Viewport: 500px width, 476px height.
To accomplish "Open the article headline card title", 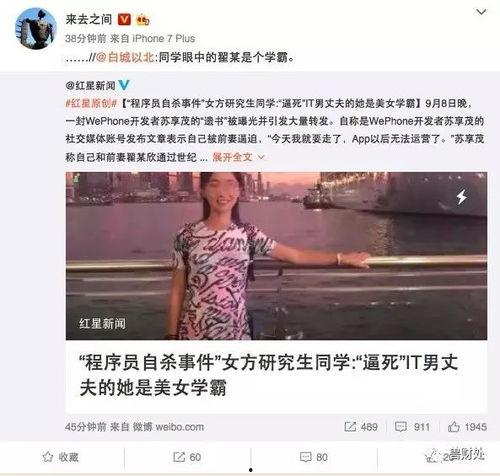I will pyautogui.click(x=268, y=375).
